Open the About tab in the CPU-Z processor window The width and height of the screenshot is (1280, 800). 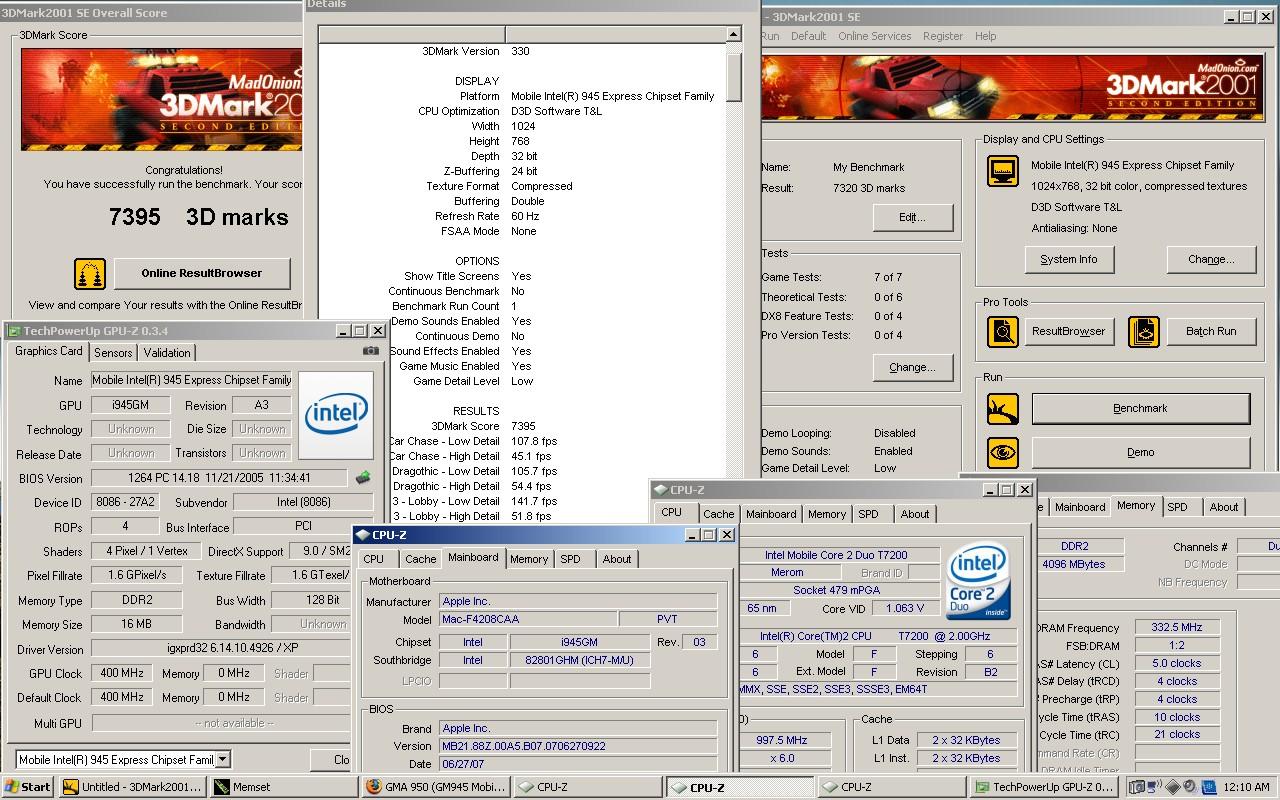(915, 514)
